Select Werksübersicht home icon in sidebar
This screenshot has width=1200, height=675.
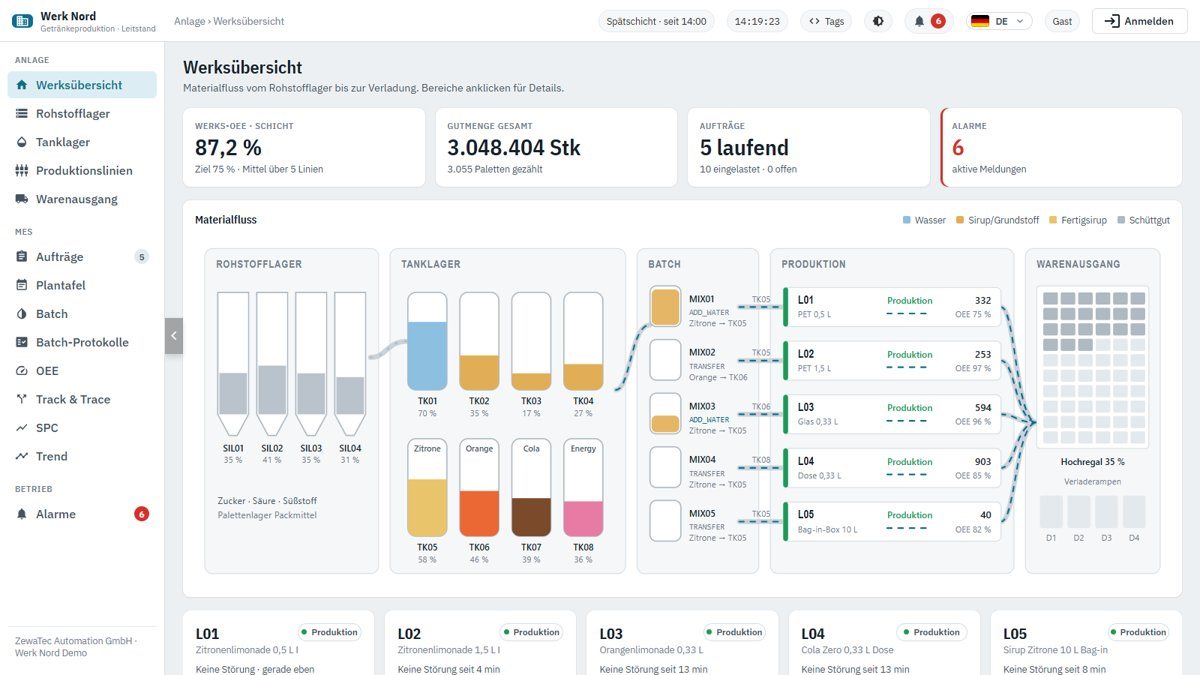(22, 85)
